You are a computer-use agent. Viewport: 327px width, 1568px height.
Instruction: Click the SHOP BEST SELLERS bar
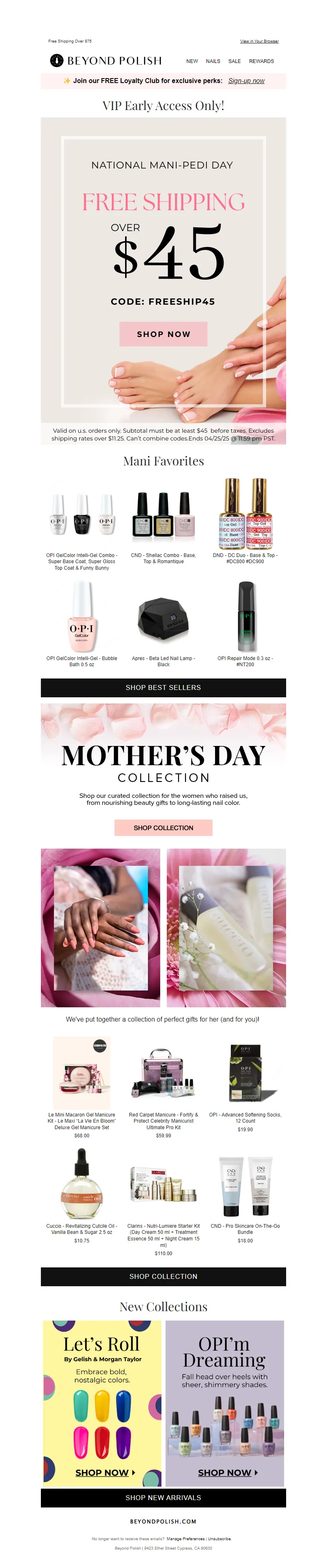pyautogui.click(x=163, y=687)
